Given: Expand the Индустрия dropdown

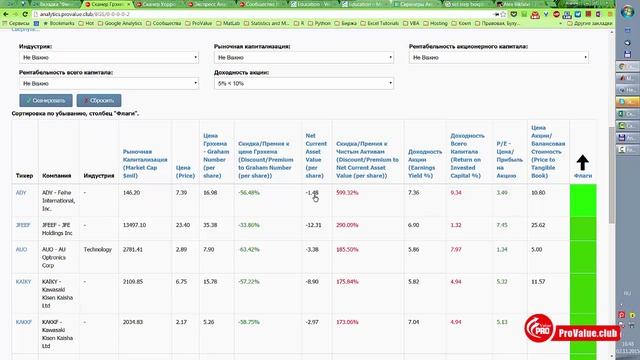Looking at the screenshot, I should 109,58.
